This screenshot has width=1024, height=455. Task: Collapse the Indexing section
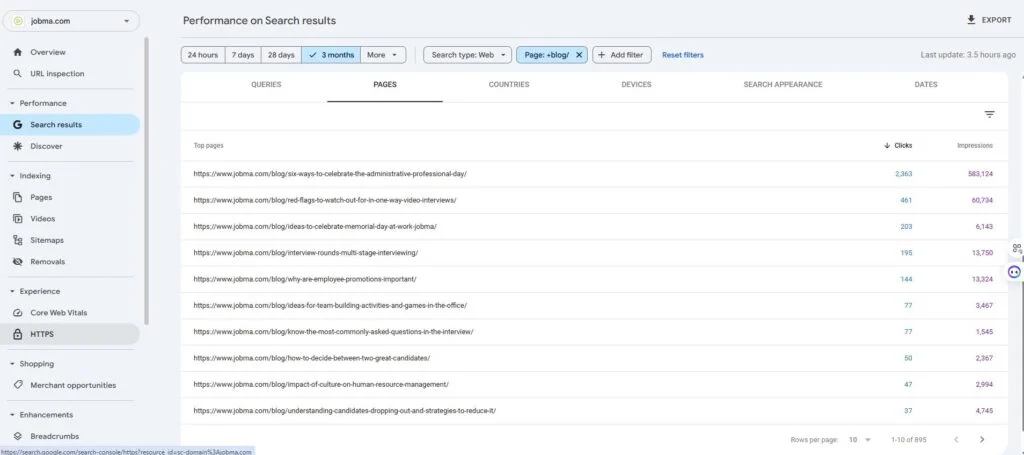[x=12, y=176]
